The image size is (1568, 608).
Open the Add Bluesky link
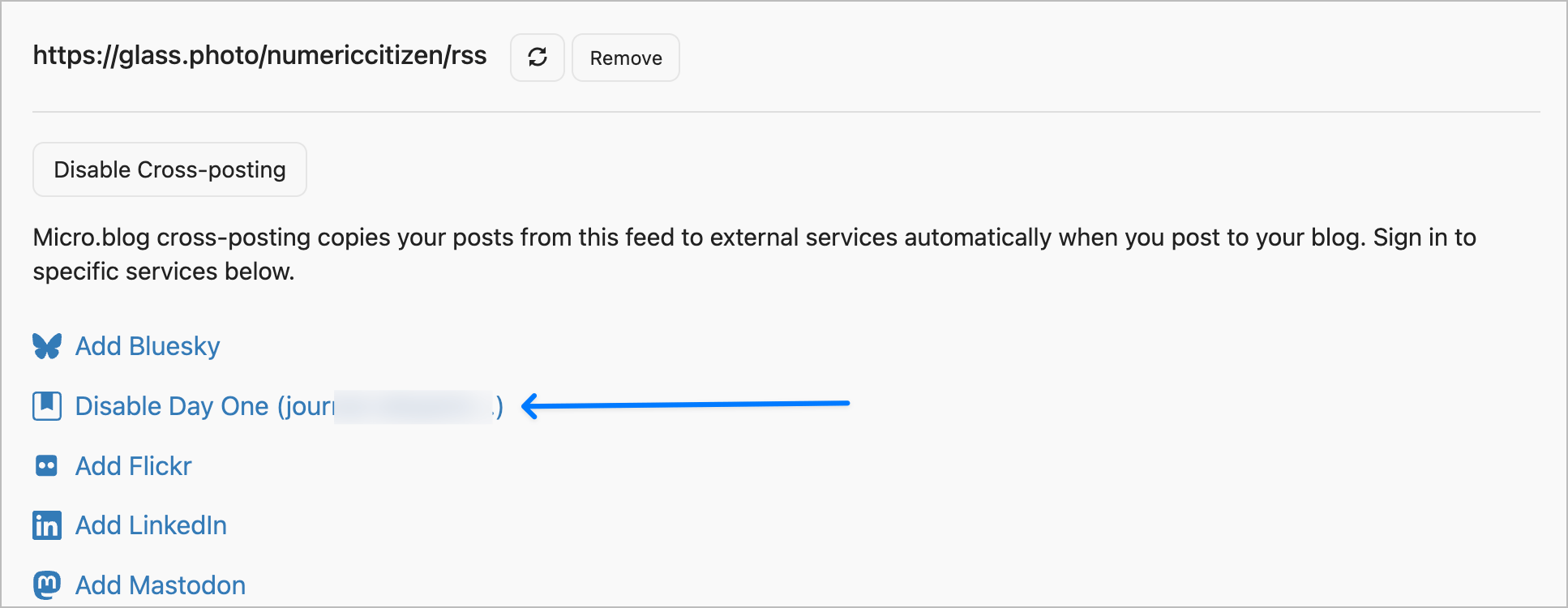(x=148, y=346)
